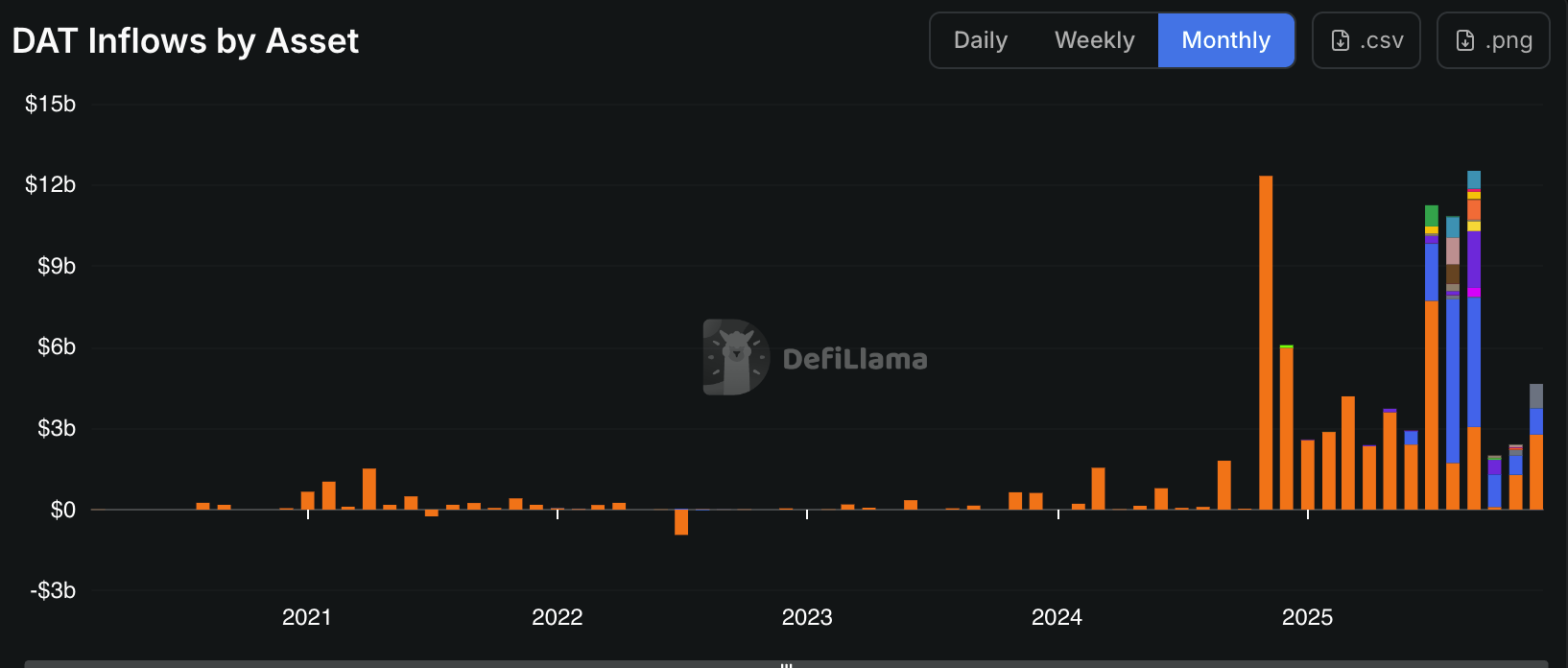
Task: Click the tallest orange bar in late 2024
Action: [x=1266, y=341]
